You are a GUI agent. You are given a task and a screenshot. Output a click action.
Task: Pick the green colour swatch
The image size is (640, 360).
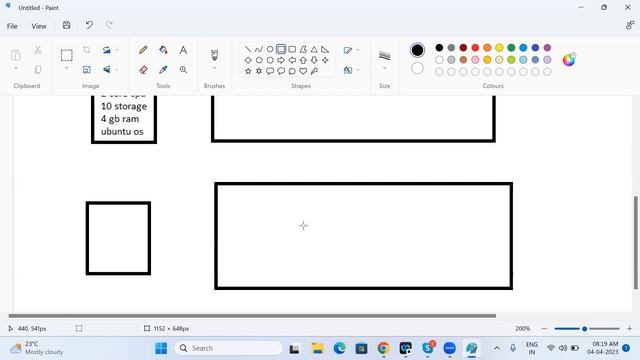click(511, 48)
